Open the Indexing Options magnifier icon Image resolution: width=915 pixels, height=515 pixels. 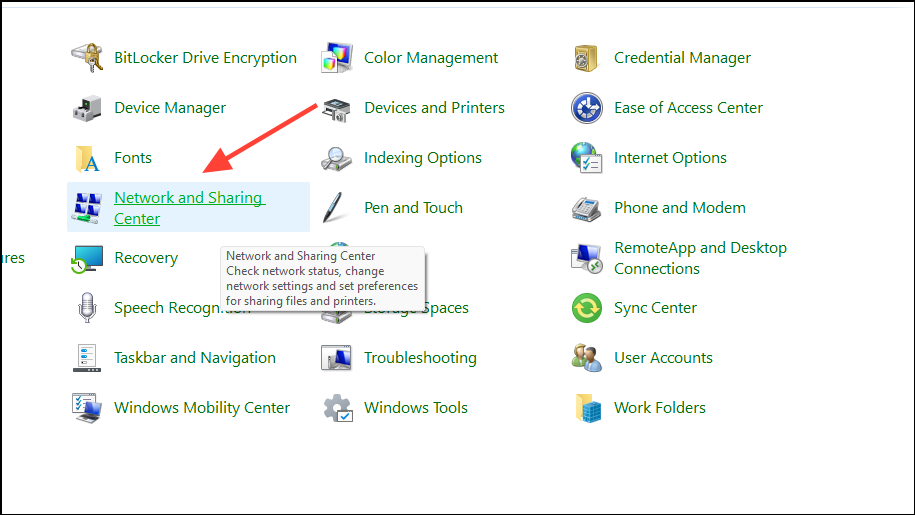tap(337, 159)
